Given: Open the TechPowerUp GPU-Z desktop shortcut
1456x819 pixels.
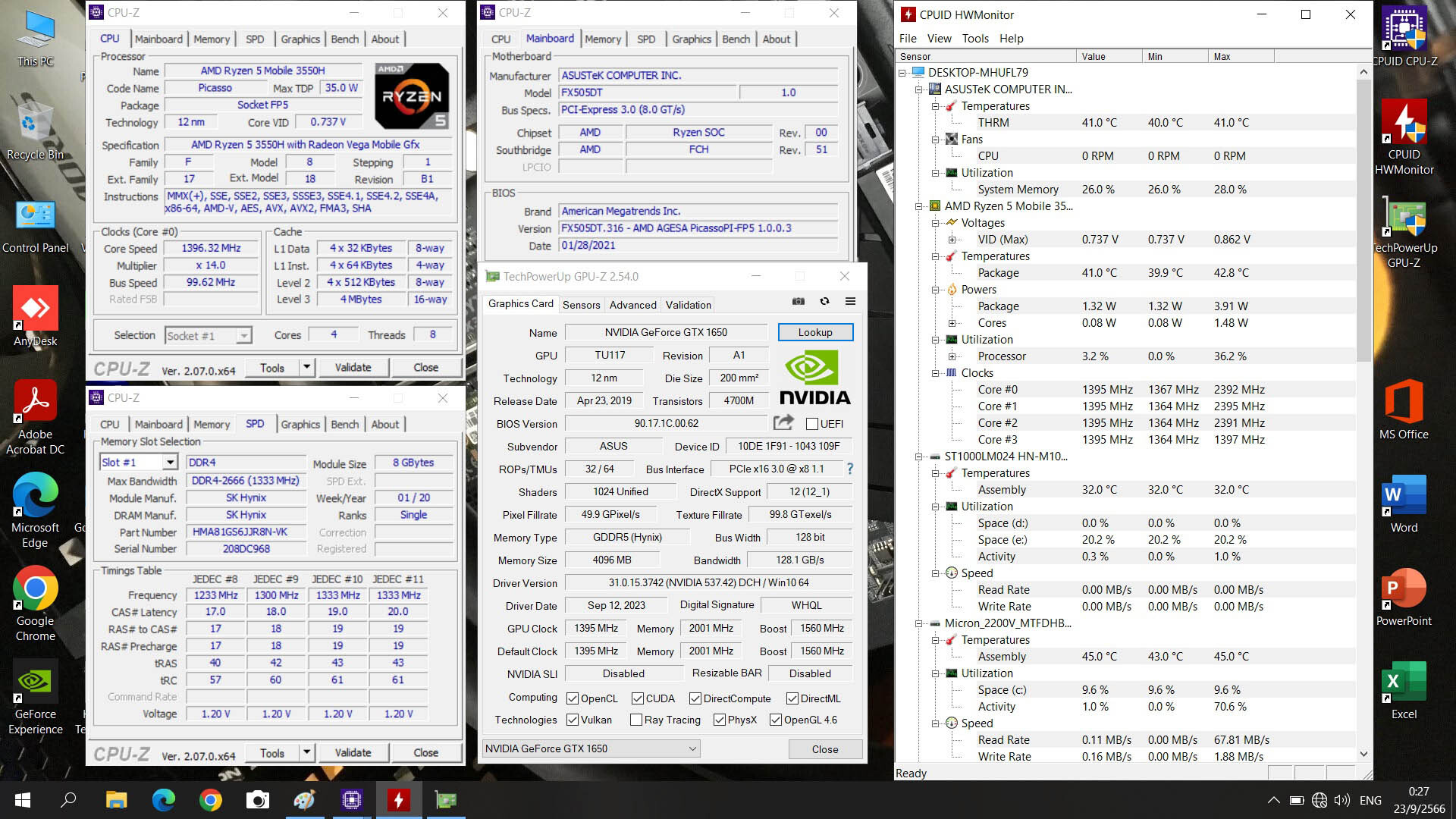Looking at the screenshot, I should 1404,231.
